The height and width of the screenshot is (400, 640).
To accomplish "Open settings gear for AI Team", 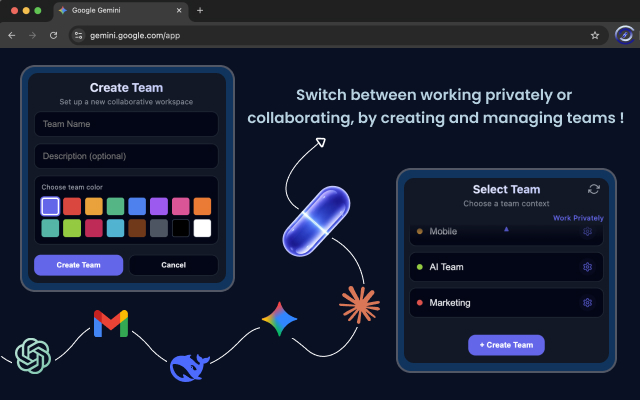I will coord(587,267).
